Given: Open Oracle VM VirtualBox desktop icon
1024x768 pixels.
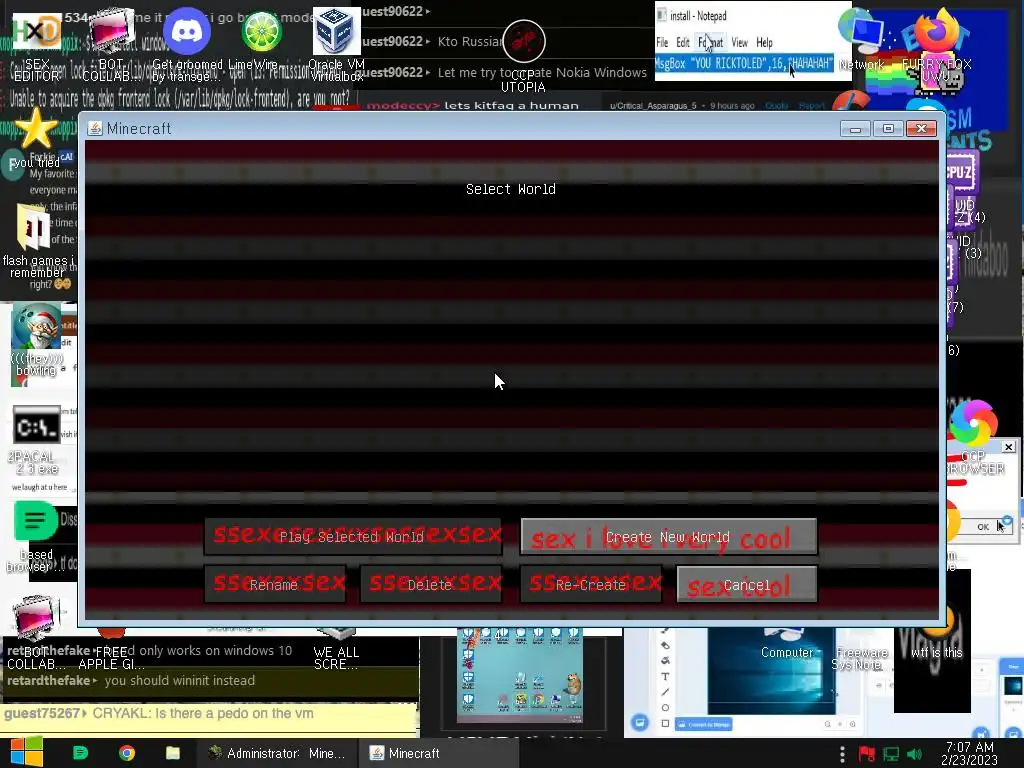Looking at the screenshot, I should coord(336,31).
